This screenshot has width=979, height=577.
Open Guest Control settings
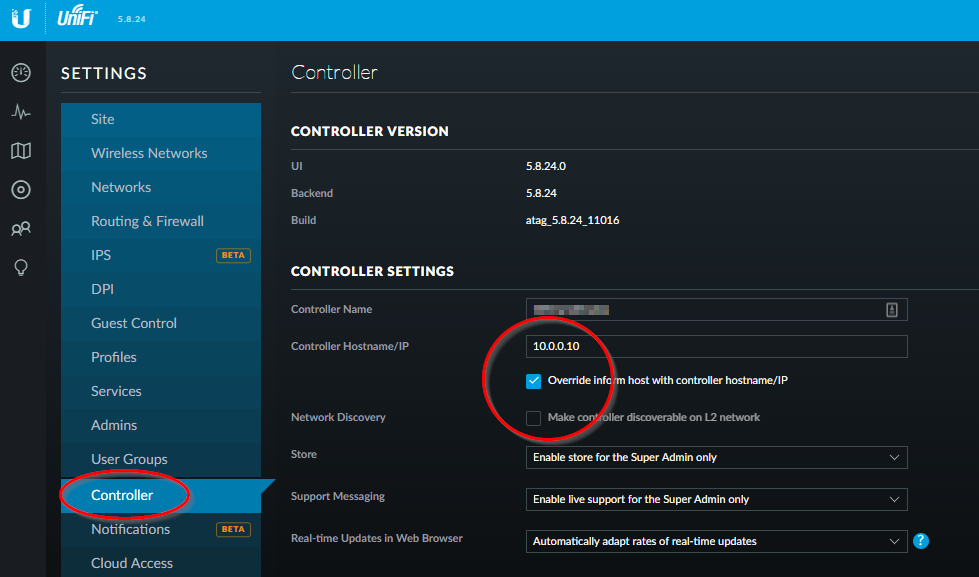pyautogui.click(x=160, y=323)
